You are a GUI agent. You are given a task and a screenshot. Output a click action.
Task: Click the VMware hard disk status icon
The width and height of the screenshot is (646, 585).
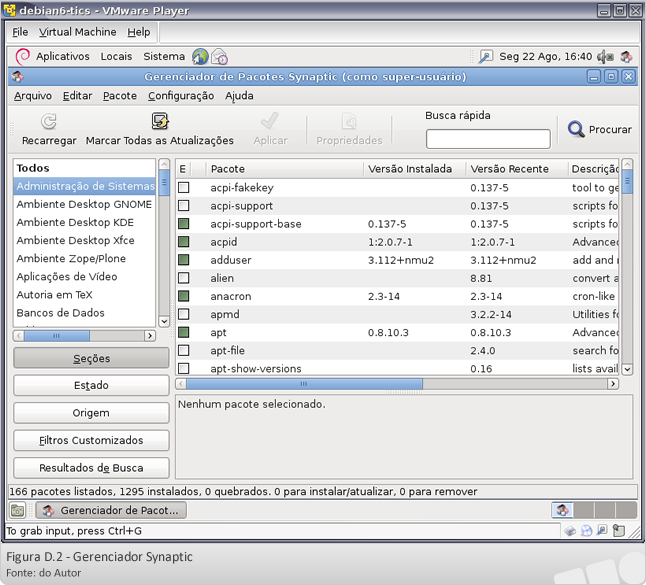[570, 531]
